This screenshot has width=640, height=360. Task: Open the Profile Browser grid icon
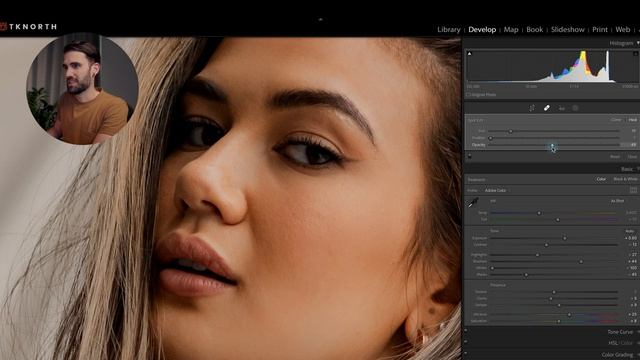633,190
